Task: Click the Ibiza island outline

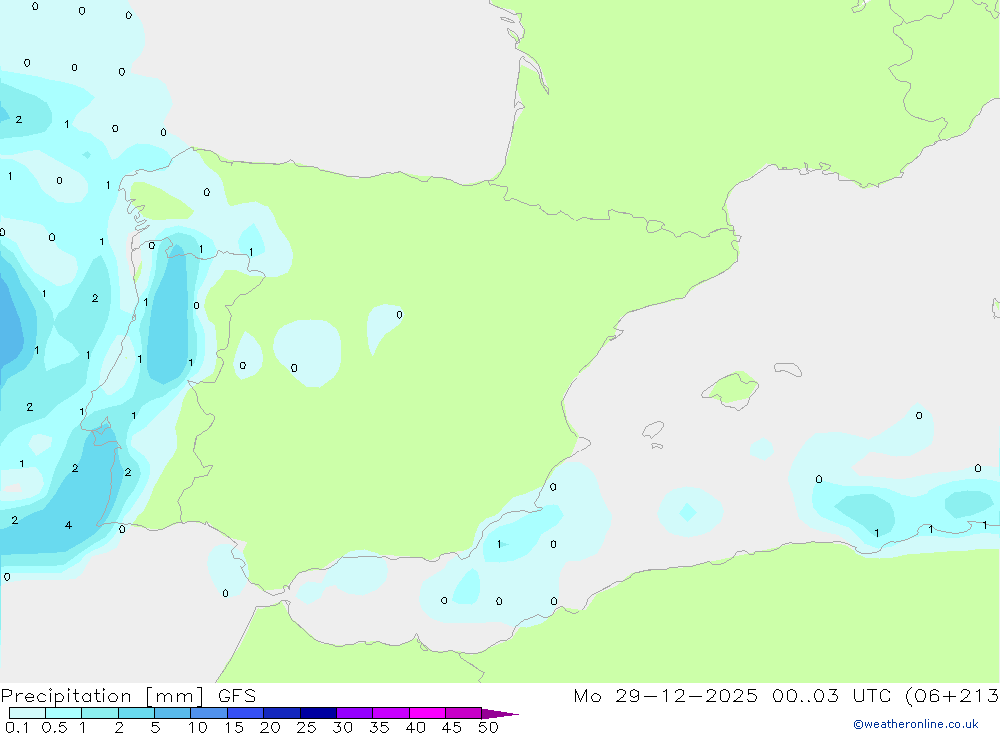Action: [x=653, y=429]
